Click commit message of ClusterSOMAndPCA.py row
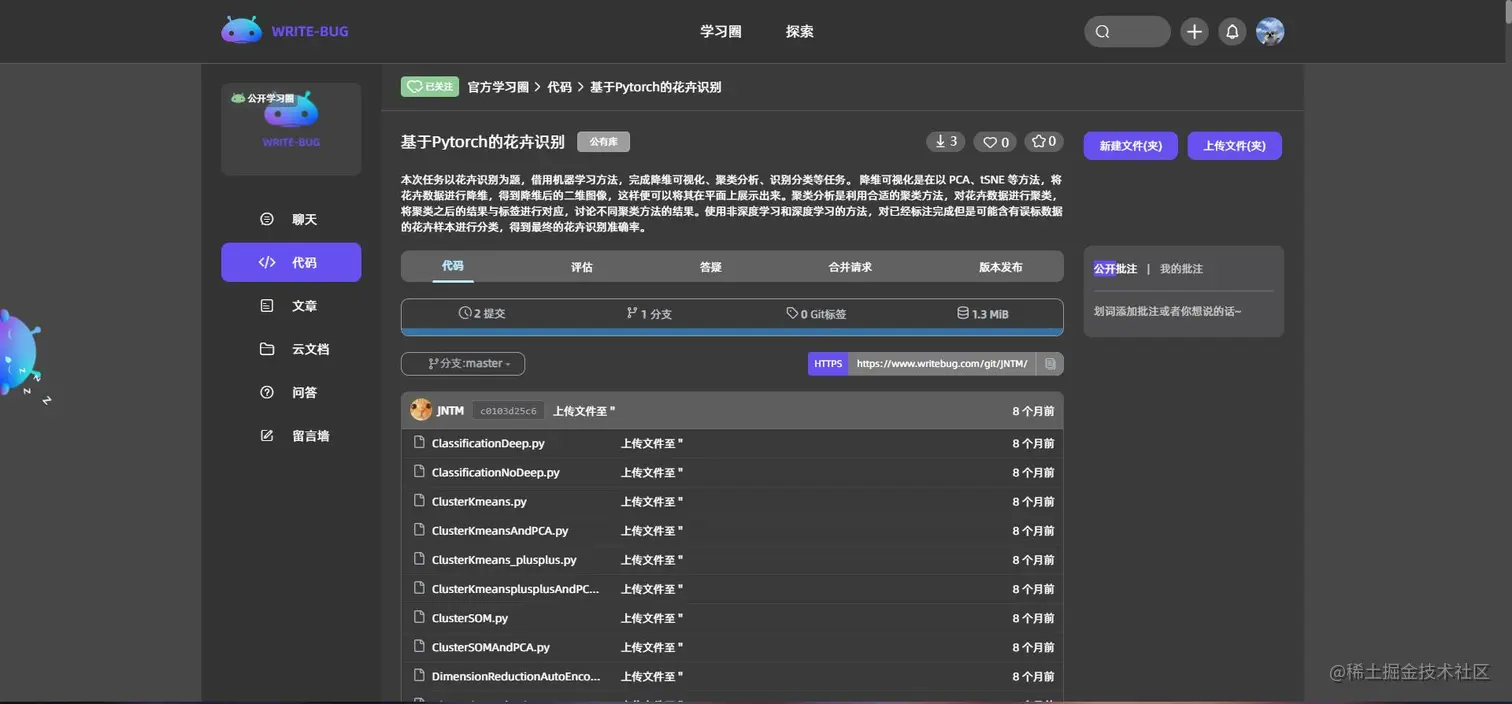 point(652,647)
